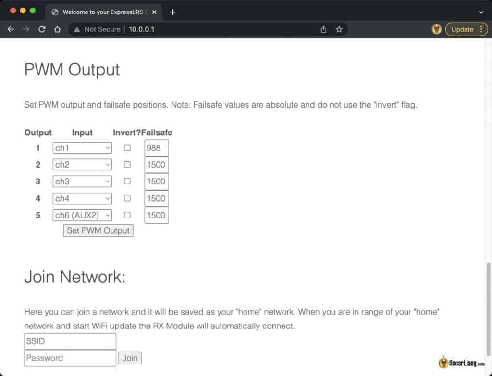Open the ch3 input dropdown
The height and width of the screenshot is (376, 492).
click(x=82, y=181)
